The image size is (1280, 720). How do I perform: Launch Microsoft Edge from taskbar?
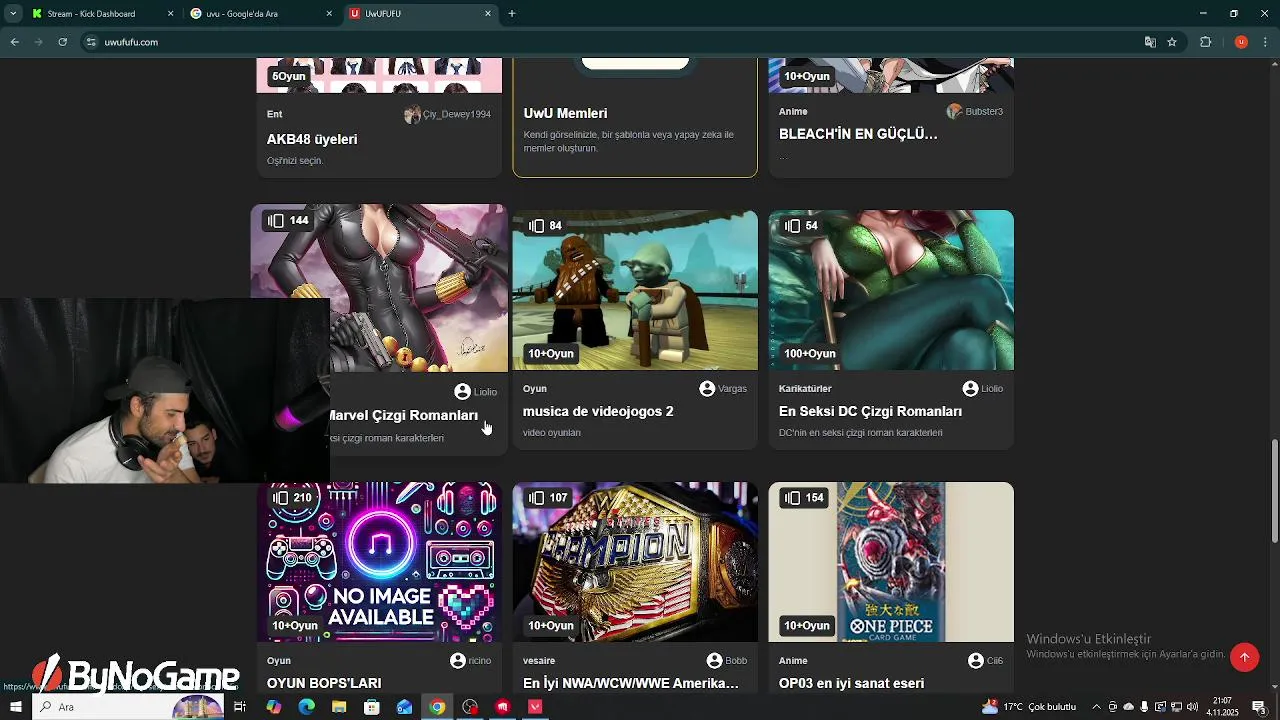click(x=306, y=707)
